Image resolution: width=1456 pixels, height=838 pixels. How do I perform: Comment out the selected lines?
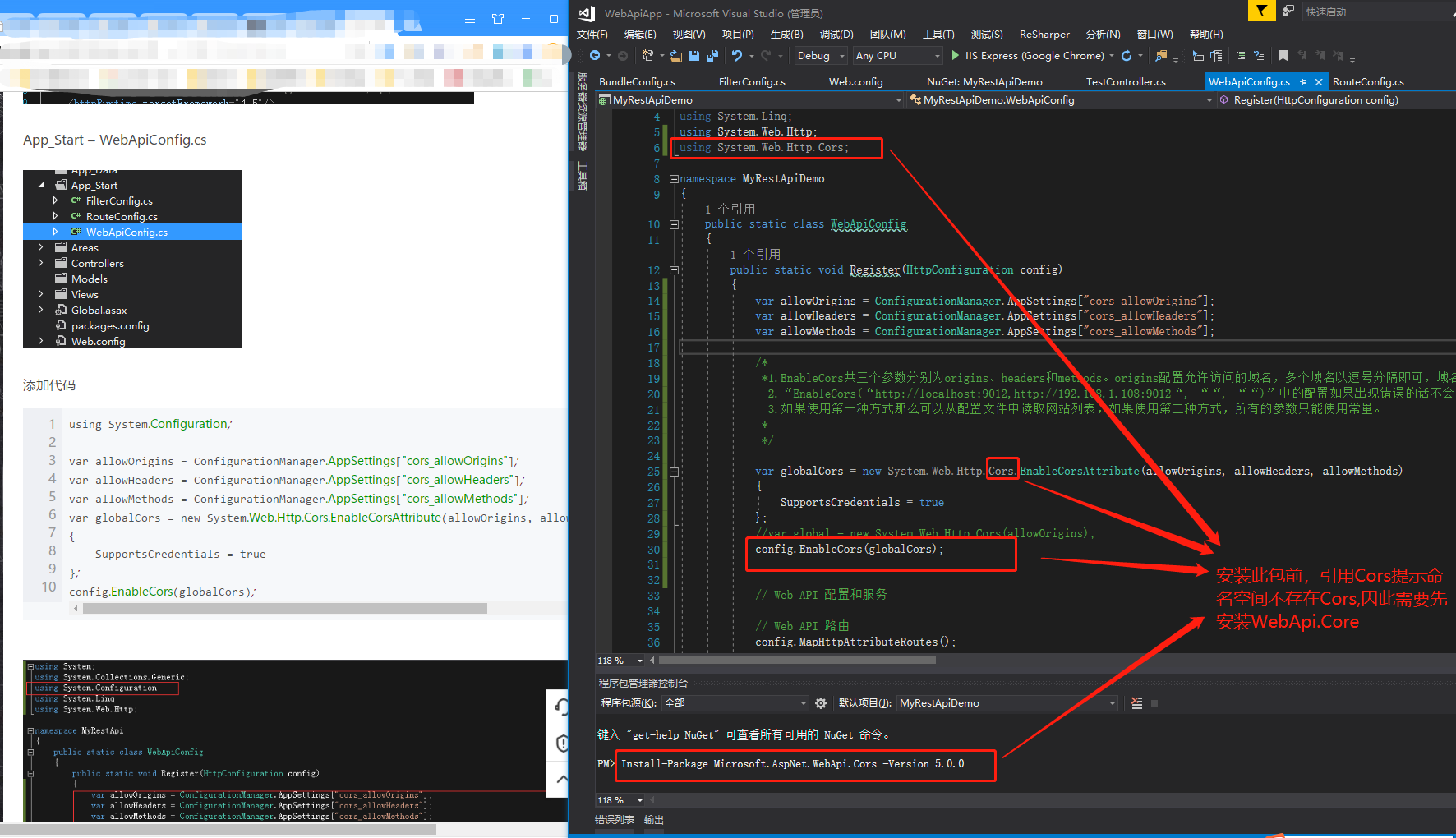pos(1241,56)
